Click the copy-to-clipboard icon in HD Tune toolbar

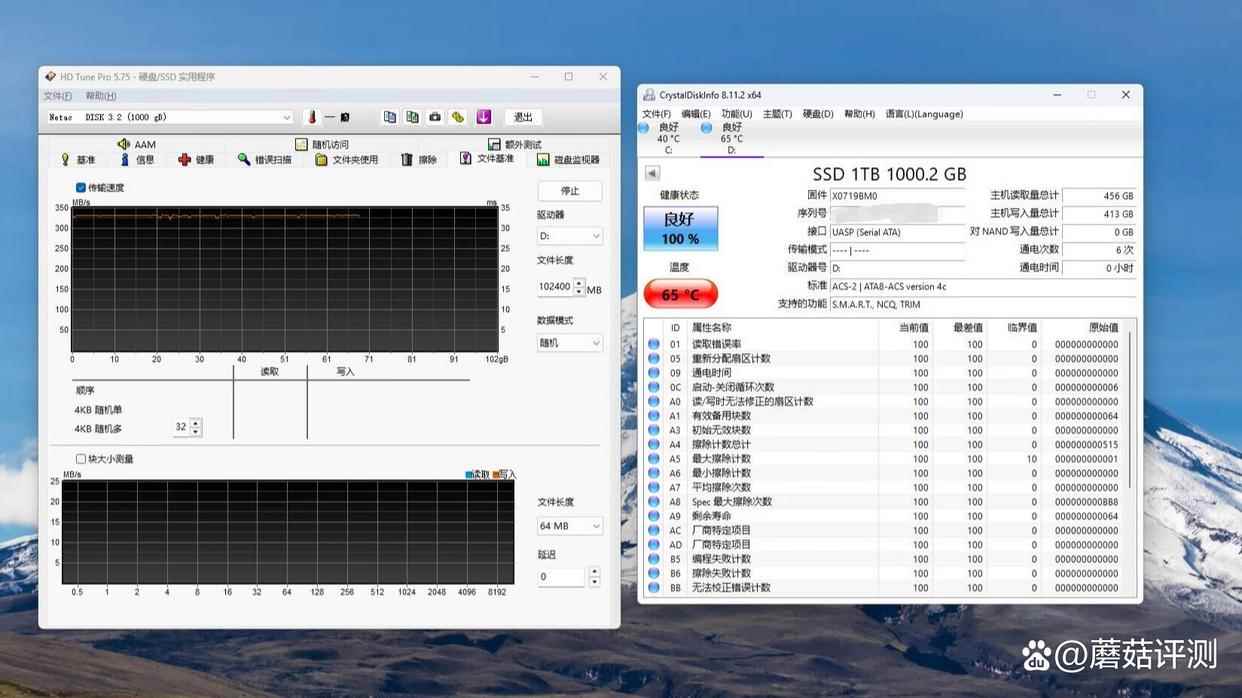click(x=390, y=117)
